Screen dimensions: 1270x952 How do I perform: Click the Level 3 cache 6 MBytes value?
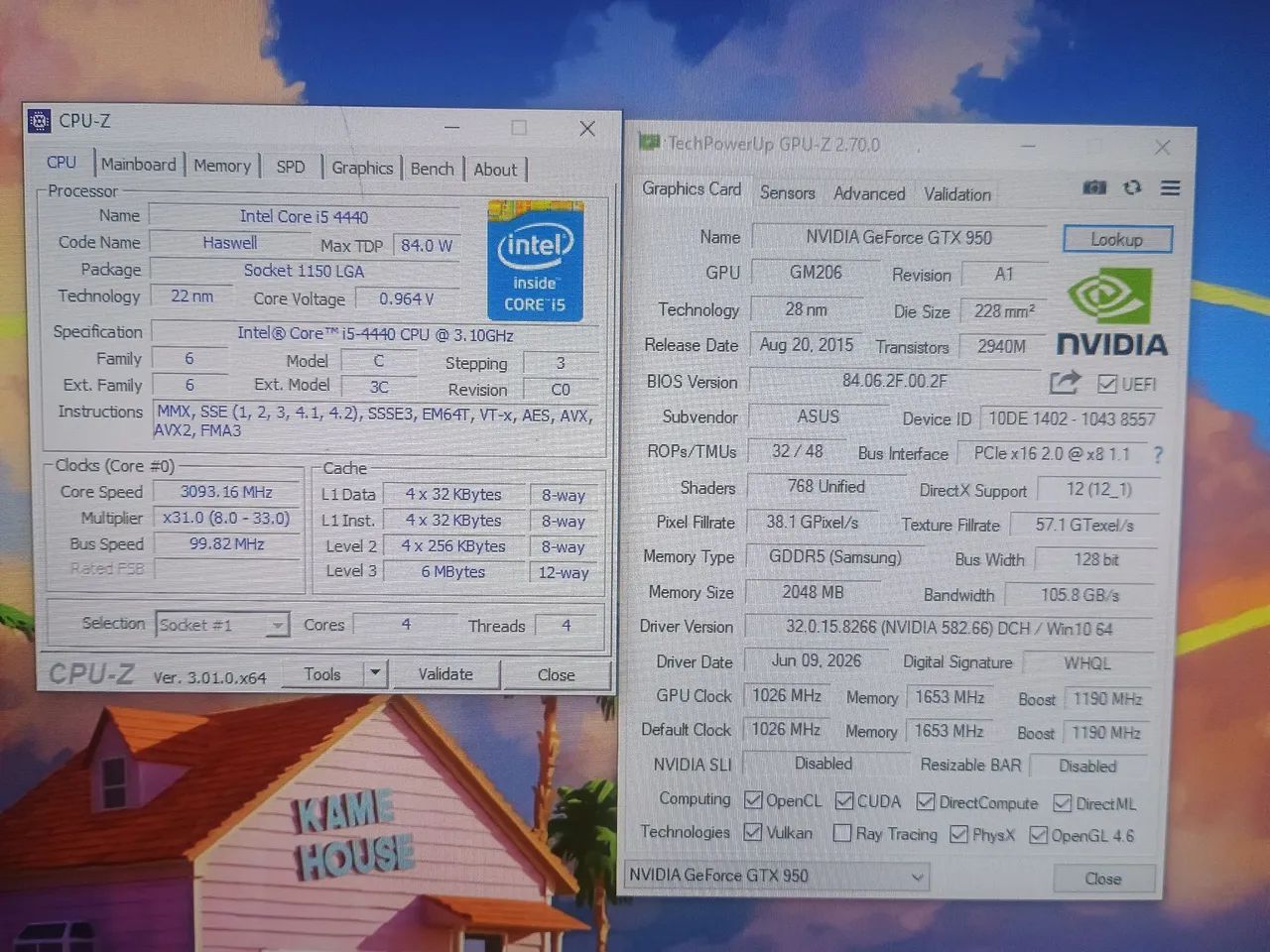tap(453, 572)
